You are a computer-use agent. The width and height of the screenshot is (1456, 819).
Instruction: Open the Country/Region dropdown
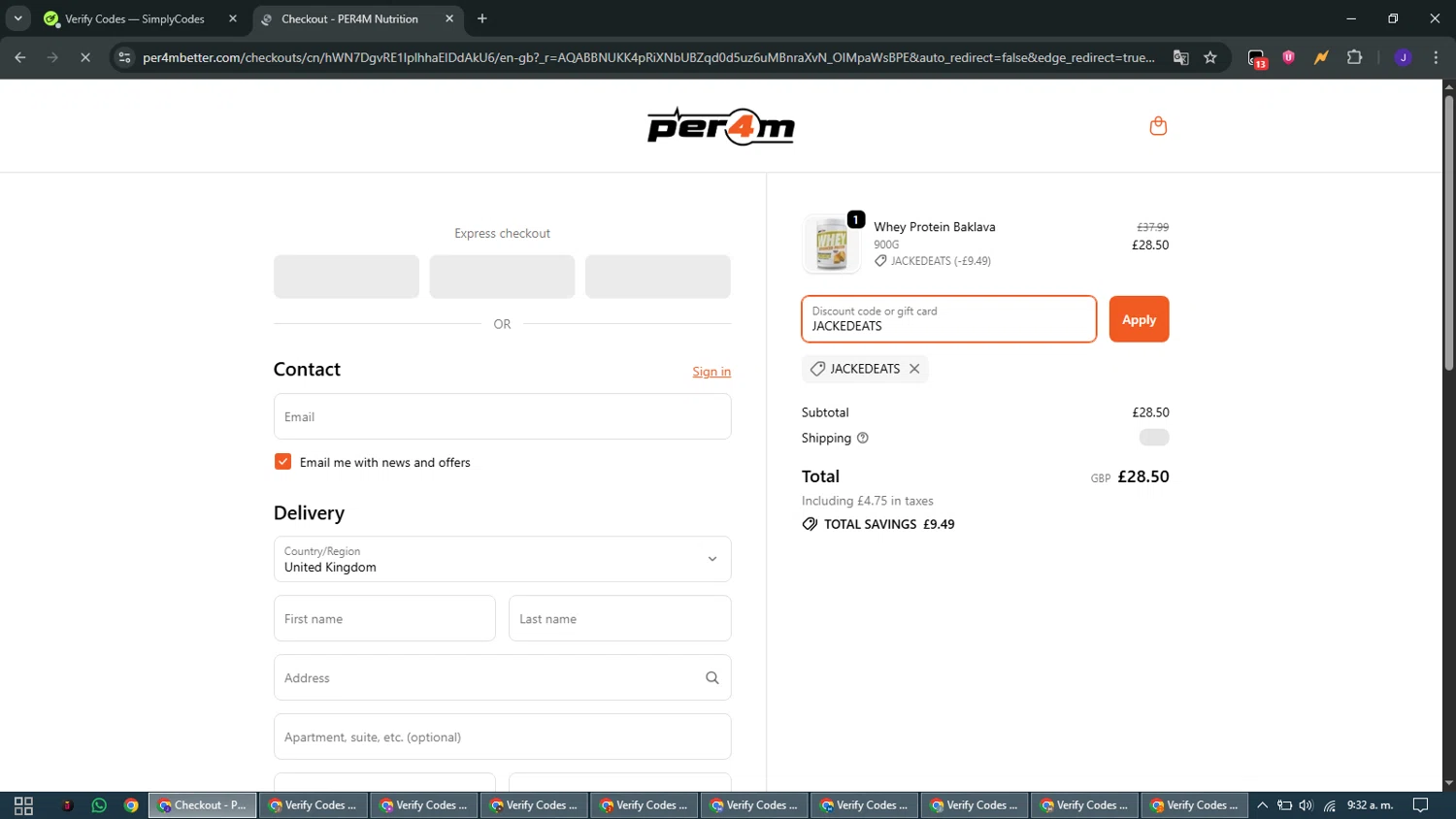[502, 559]
